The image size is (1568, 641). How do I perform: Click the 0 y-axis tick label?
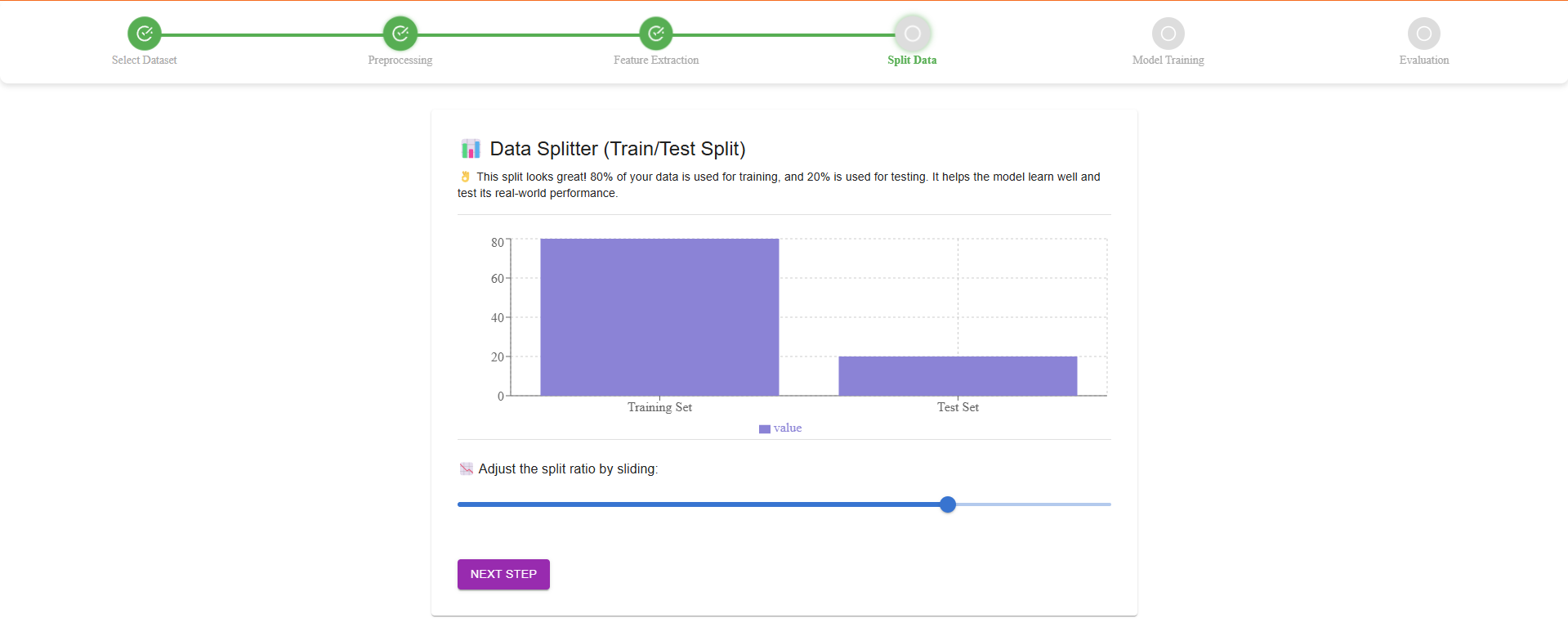point(501,397)
